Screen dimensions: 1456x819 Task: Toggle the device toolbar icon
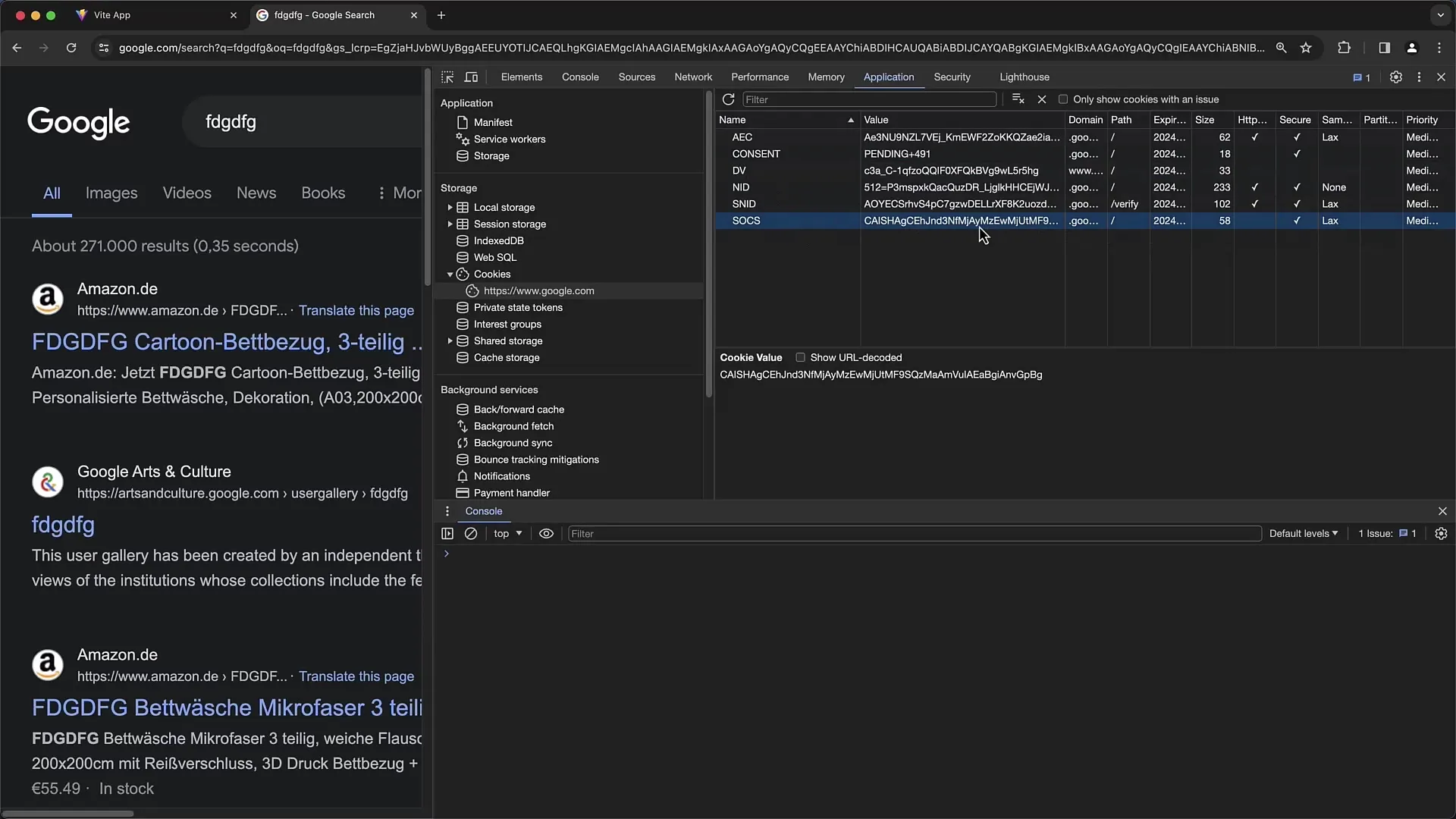pos(471,77)
